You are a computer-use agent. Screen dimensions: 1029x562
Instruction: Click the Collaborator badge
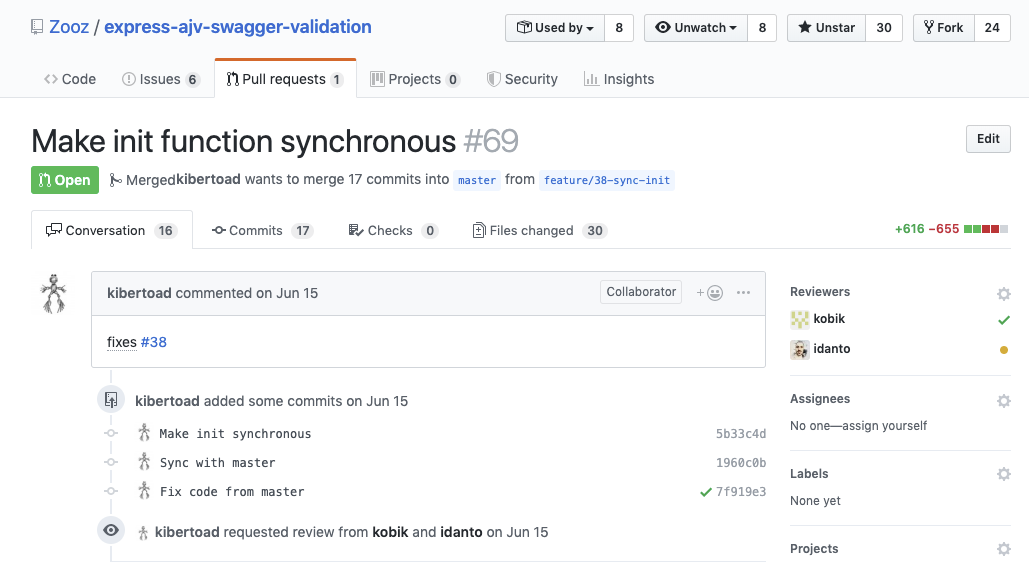(640, 292)
